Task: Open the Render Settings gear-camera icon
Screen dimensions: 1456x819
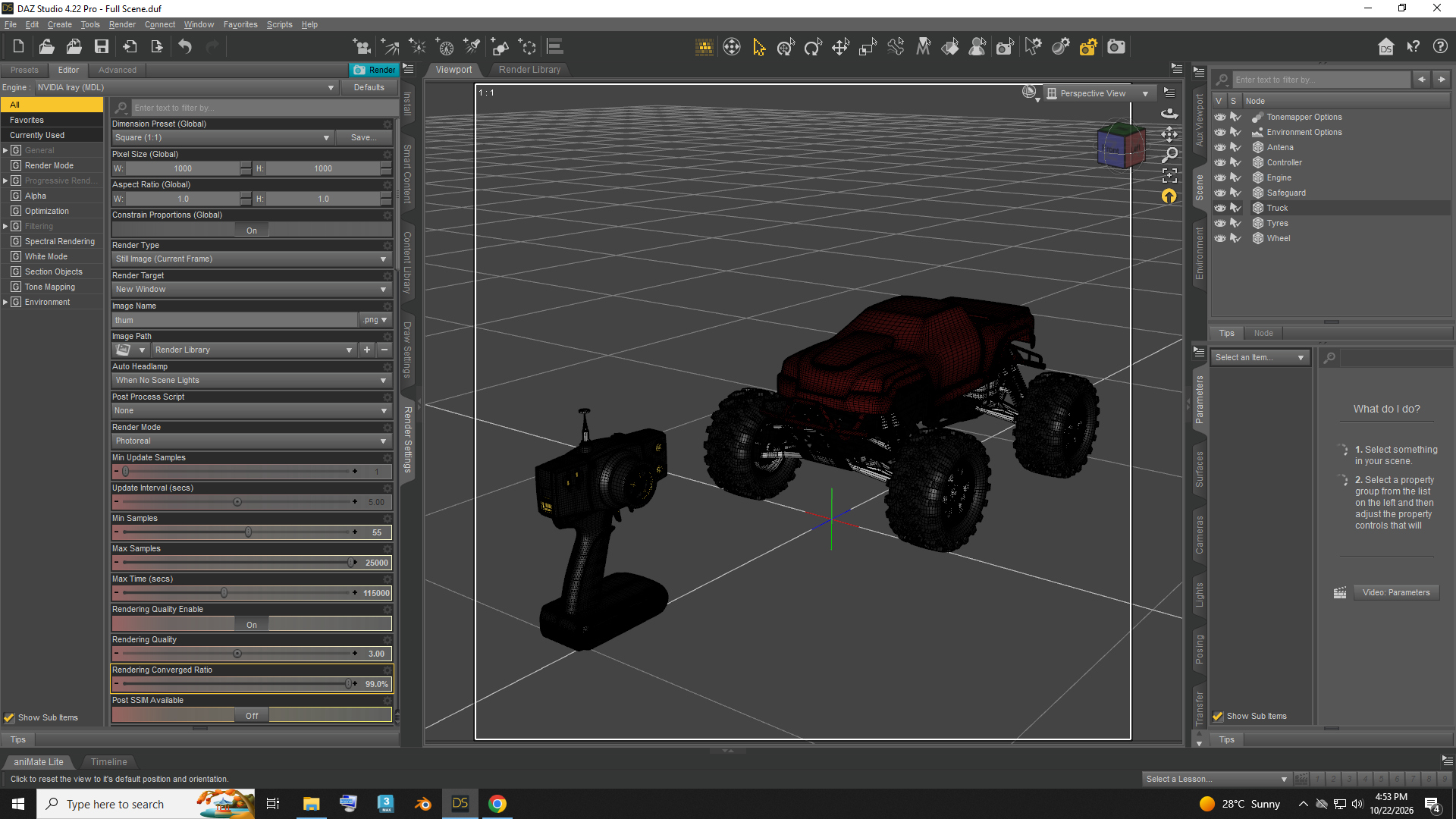Action: (x=1088, y=47)
